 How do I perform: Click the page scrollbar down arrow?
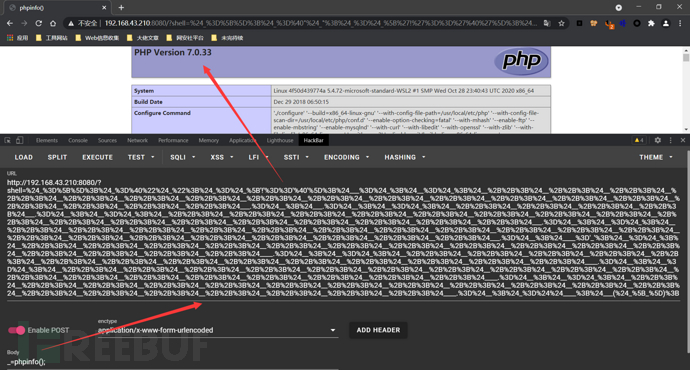[686, 129]
